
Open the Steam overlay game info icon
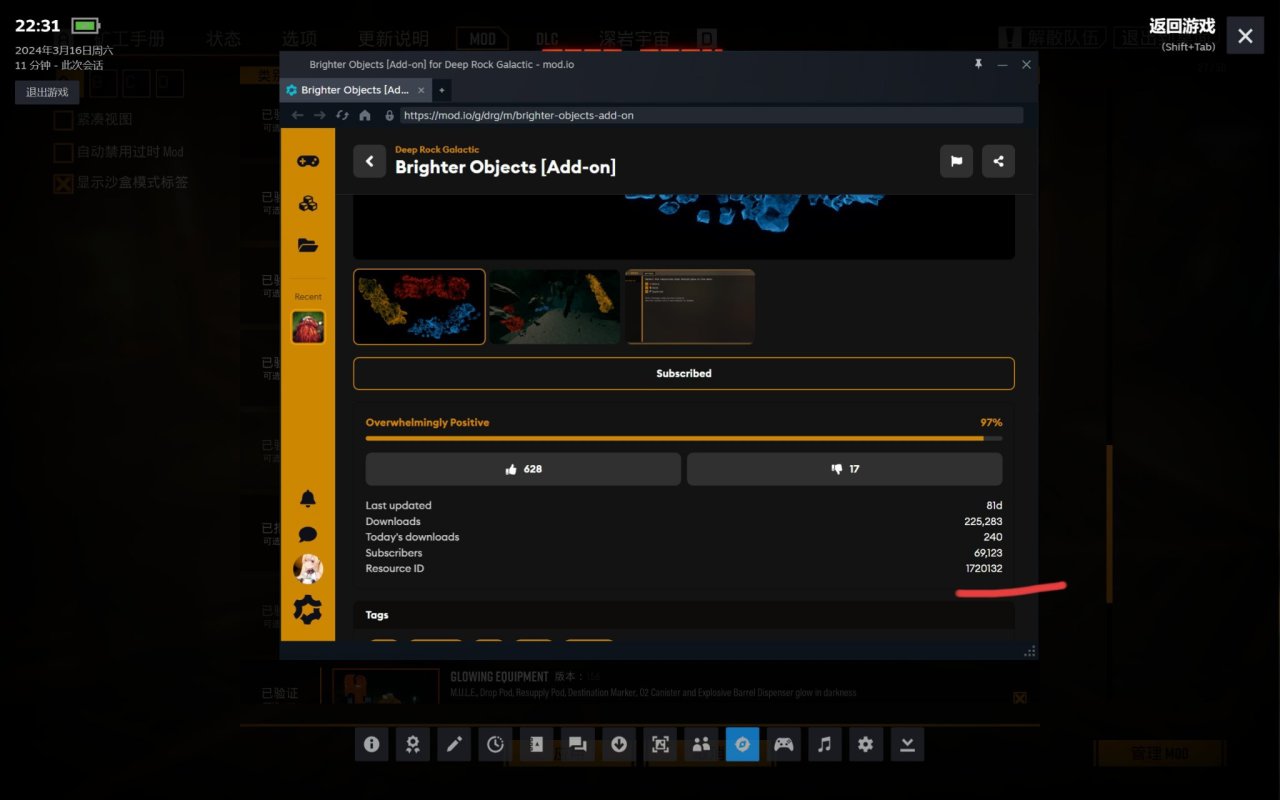(x=372, y=744)
